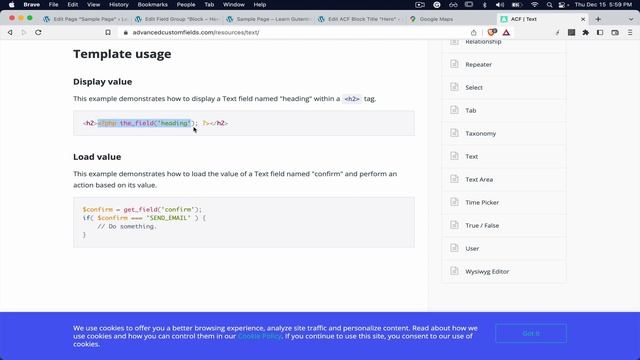Click the heading code snippet block

pos(244,123)
